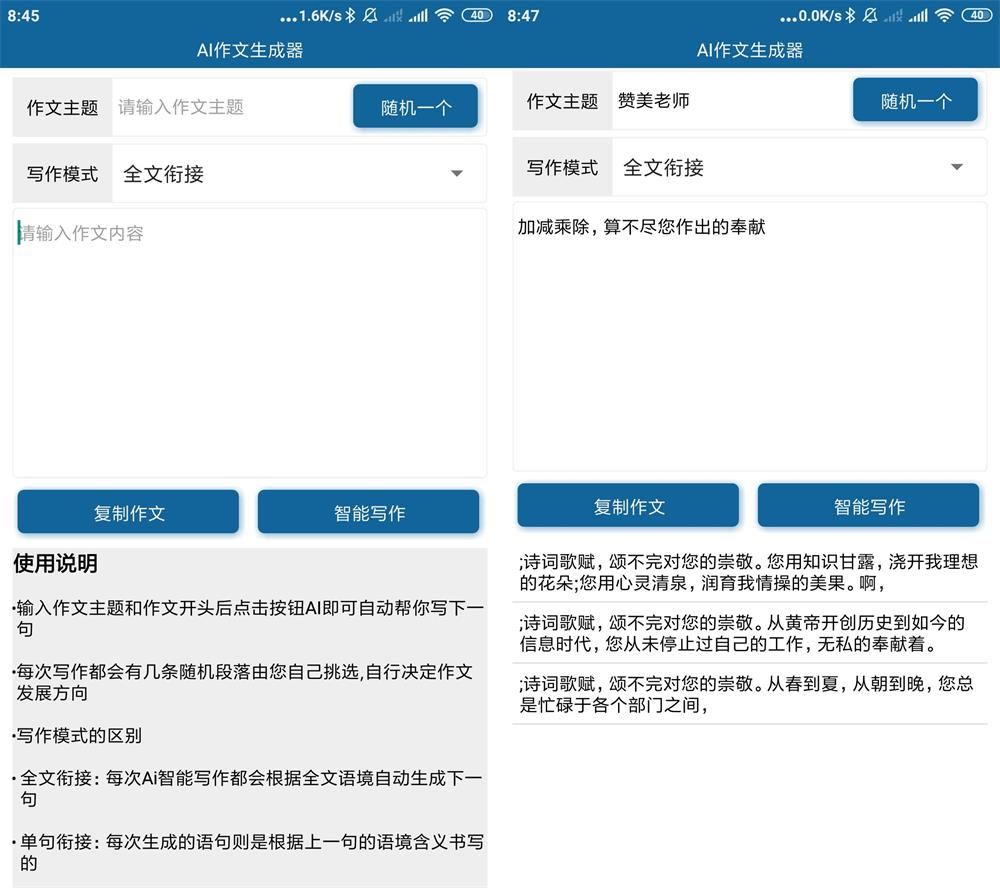Tap the Bluetooth icon in left status bar
This screenshot has width=1000, height=888.
tap(350, 16)
